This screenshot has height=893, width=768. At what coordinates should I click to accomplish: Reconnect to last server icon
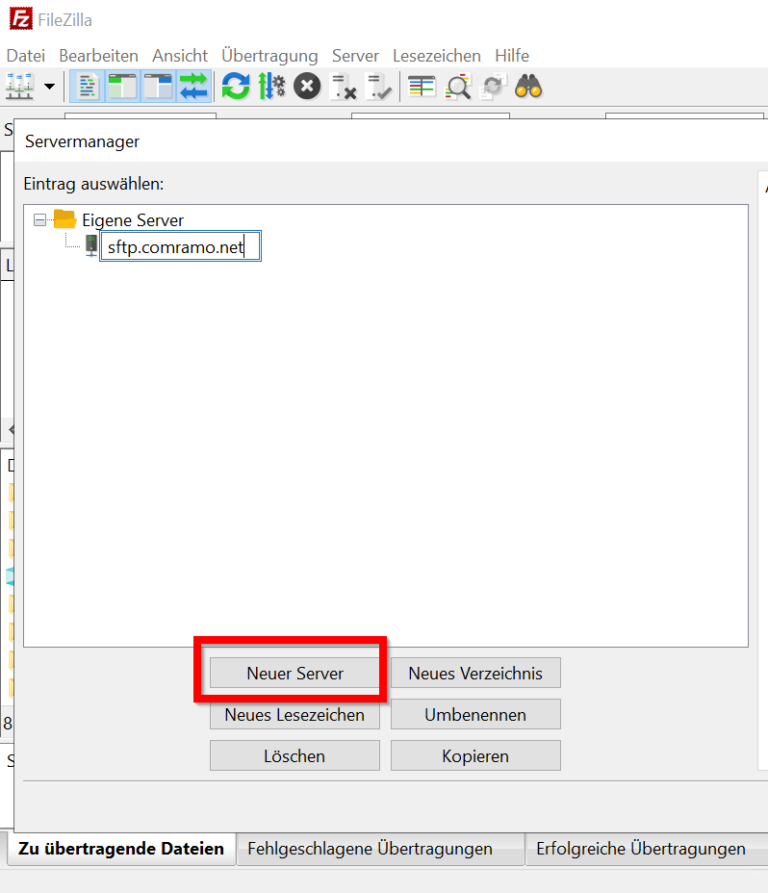tap(379, 87)
